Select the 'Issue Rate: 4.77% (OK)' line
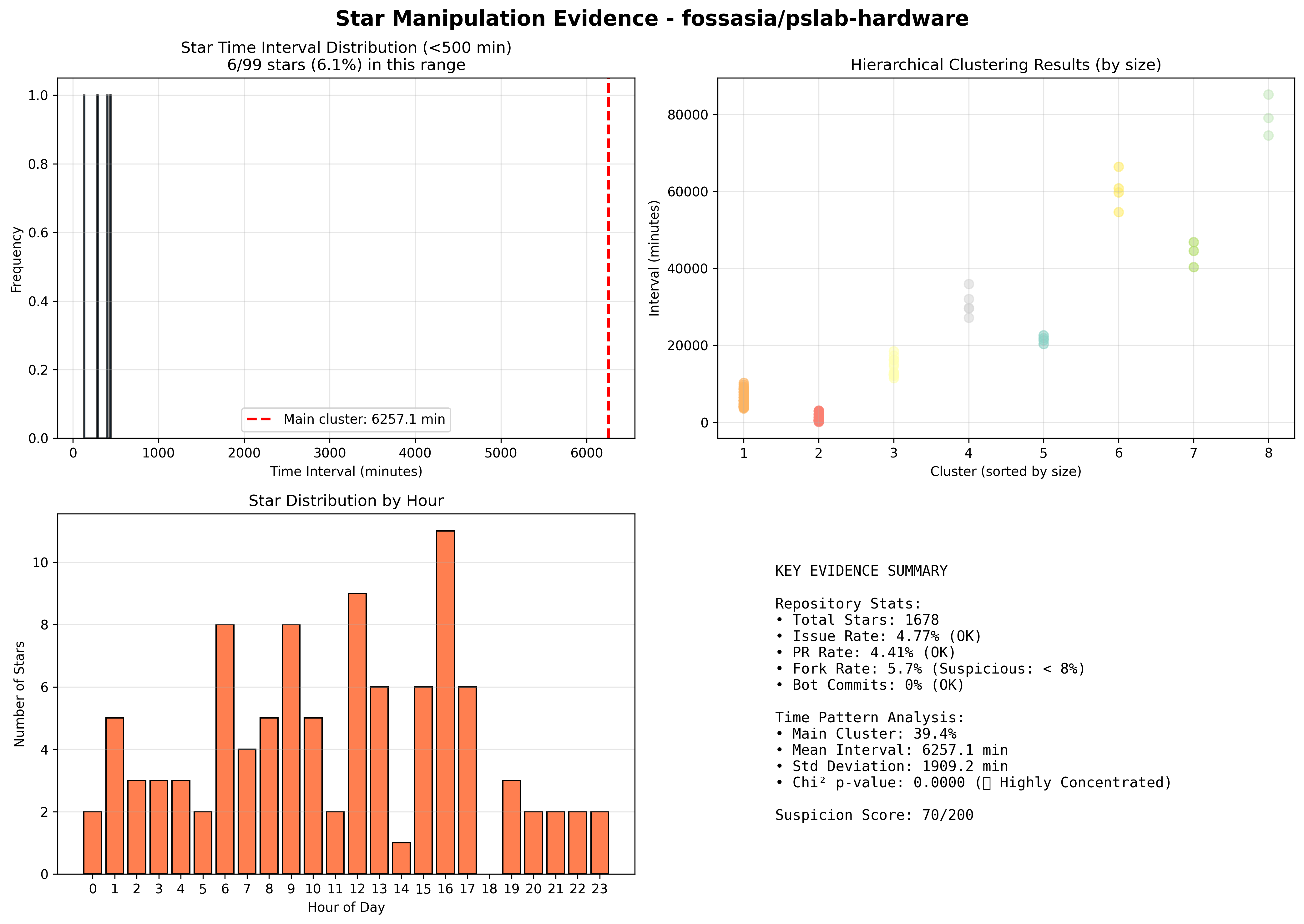1304x924 pixels. tap(878, 636)
